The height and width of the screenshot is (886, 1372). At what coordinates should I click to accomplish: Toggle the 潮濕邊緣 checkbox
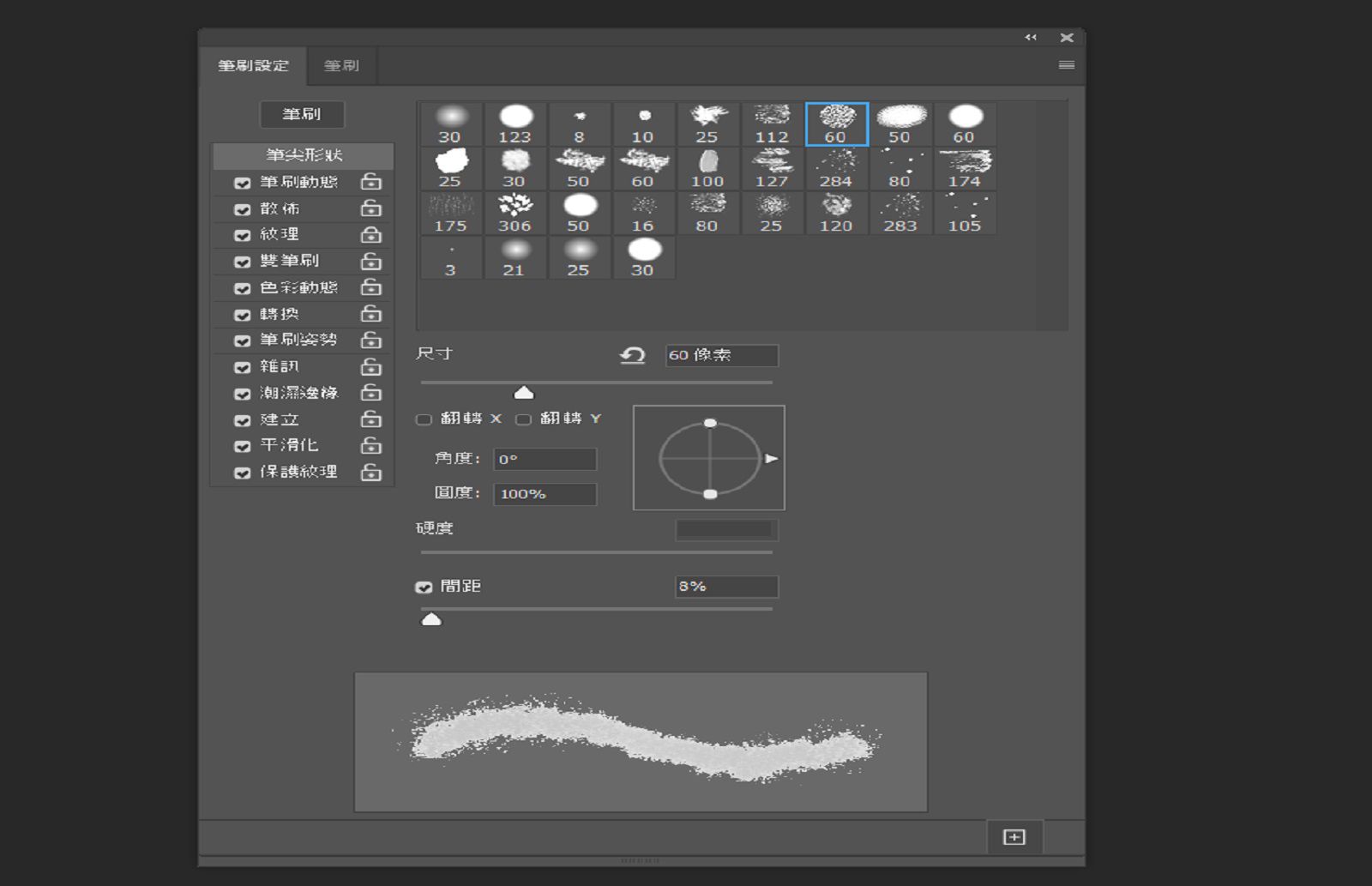pyautogui.click(x=243, y=394)
